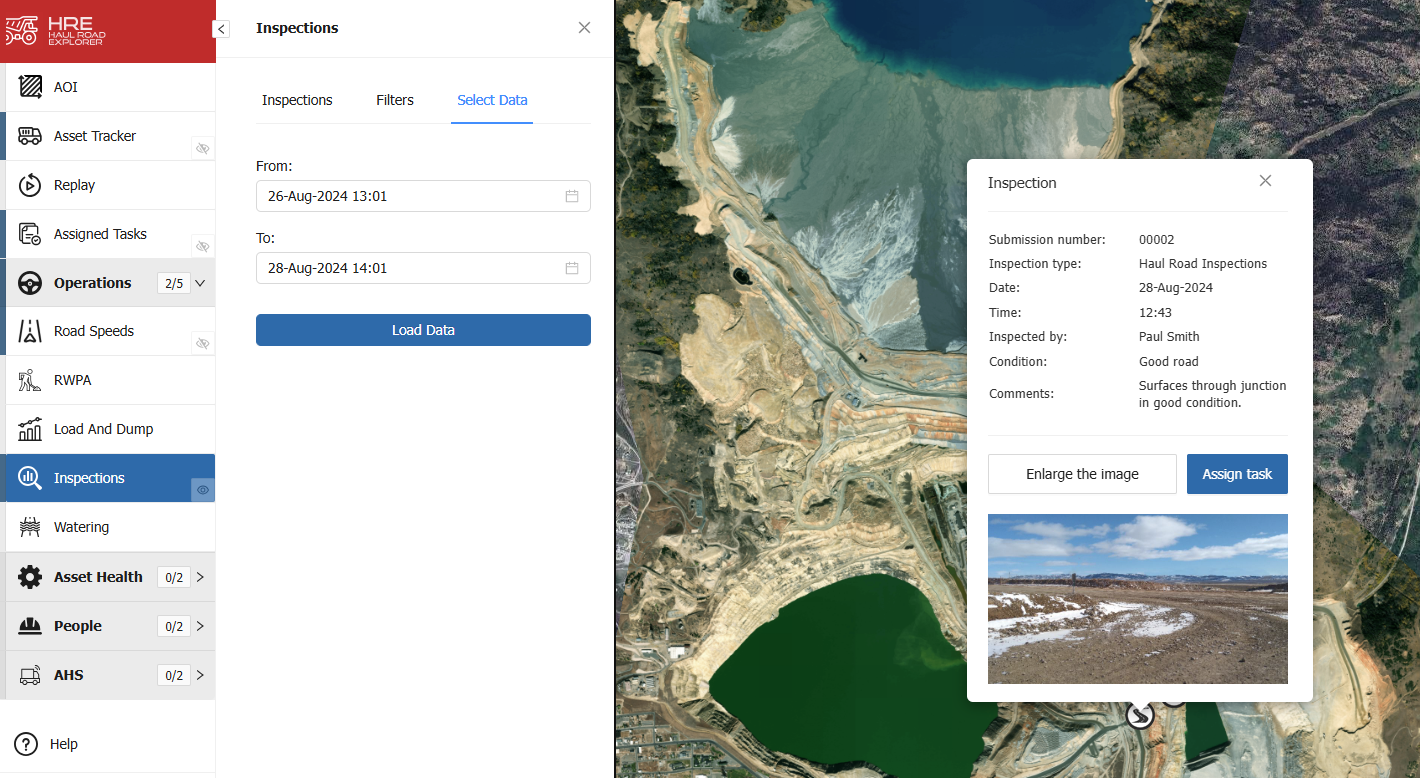Image resolution: width=1420 pixels, height=778 pixels.
Task: Click the Assigned Tasks clipboard icon
Action: [x=30, y=234]
